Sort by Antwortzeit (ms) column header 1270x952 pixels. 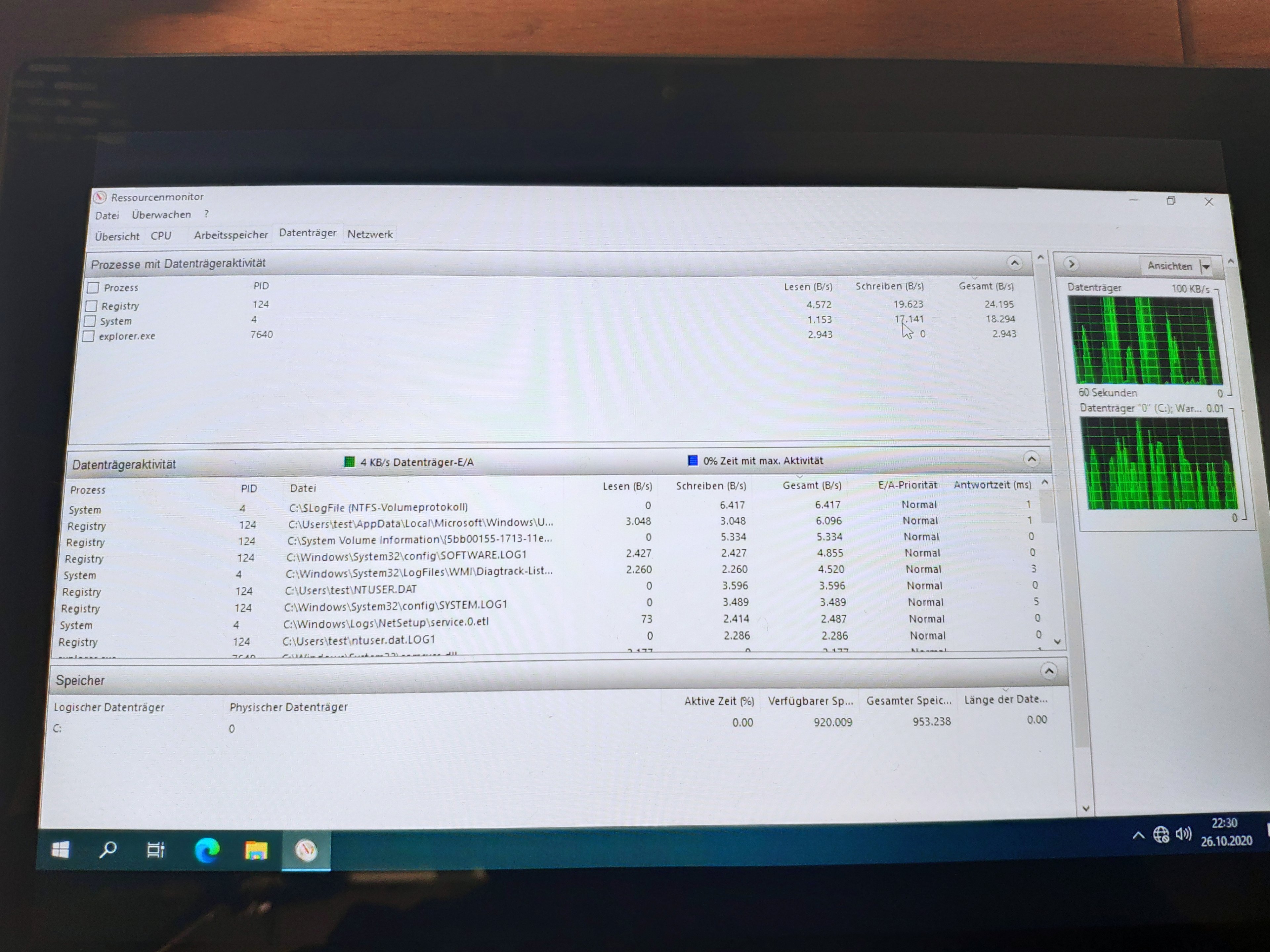click(992, 485)
